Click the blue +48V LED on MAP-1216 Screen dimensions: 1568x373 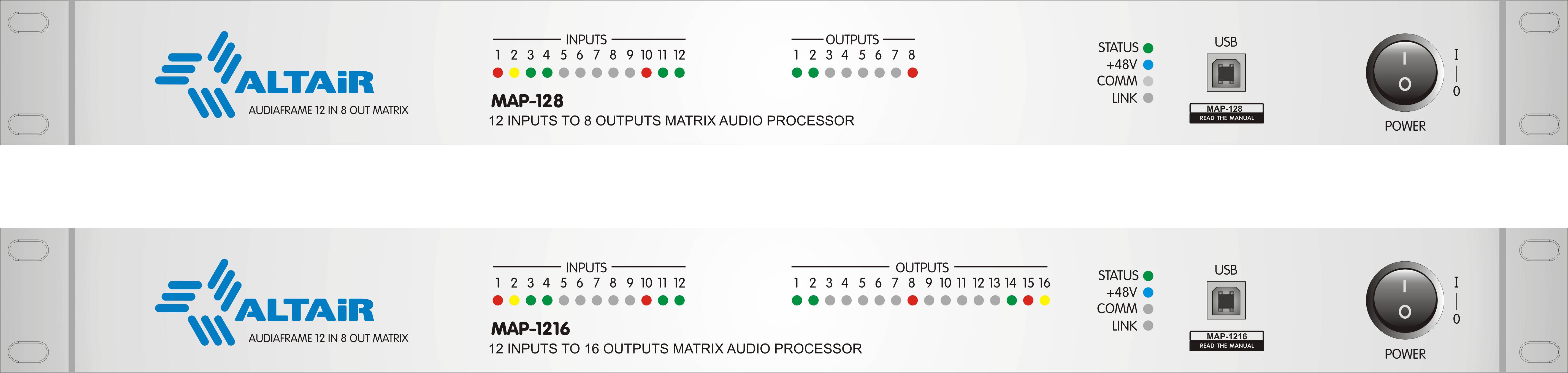1149,293
